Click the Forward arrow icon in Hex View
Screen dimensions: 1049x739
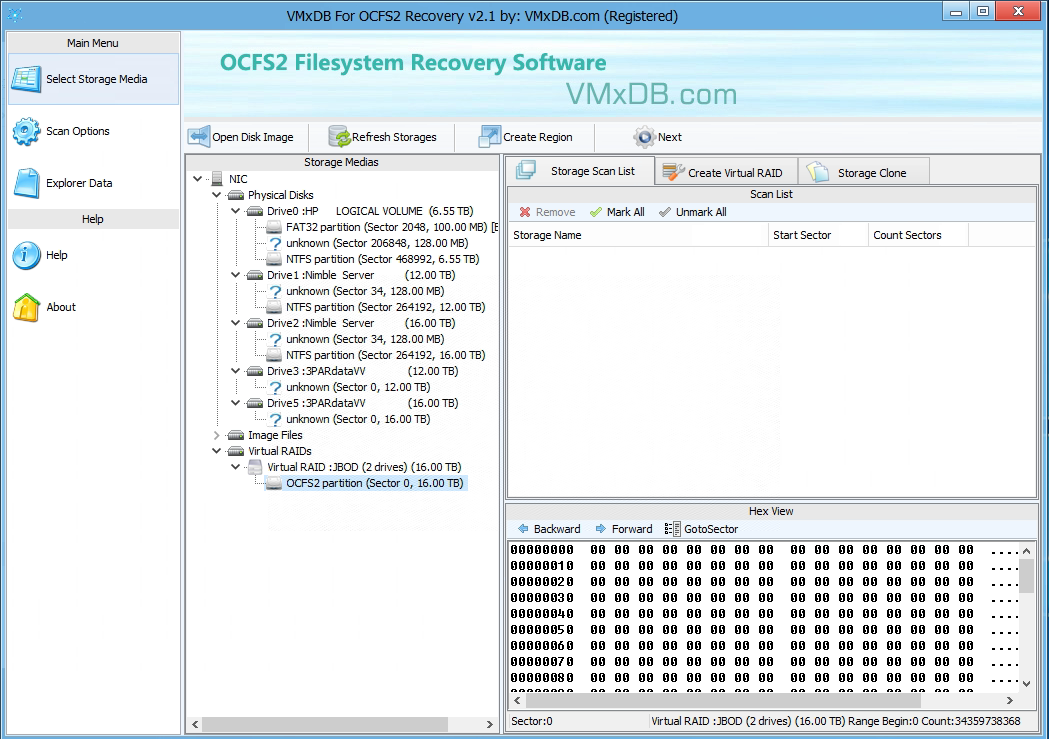pyautogui.click(x=601, y=528)
